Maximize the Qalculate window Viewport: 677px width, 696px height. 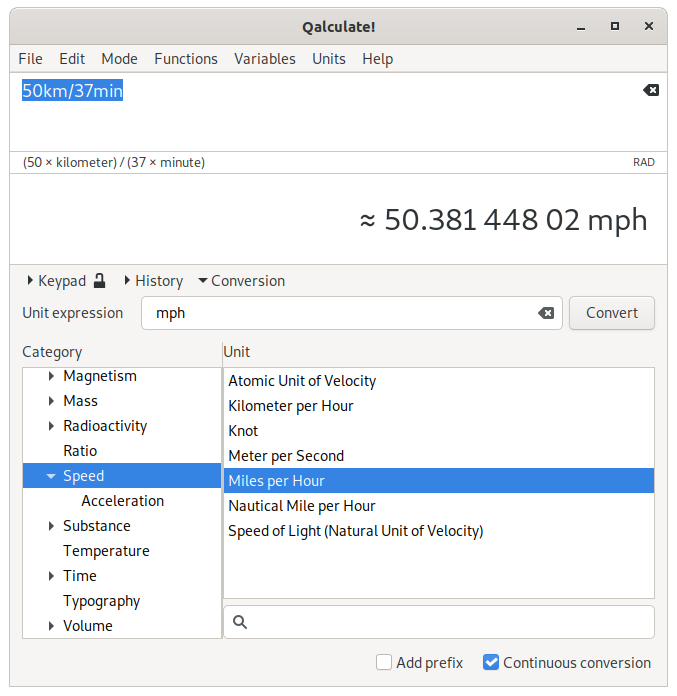click(615, 25)
